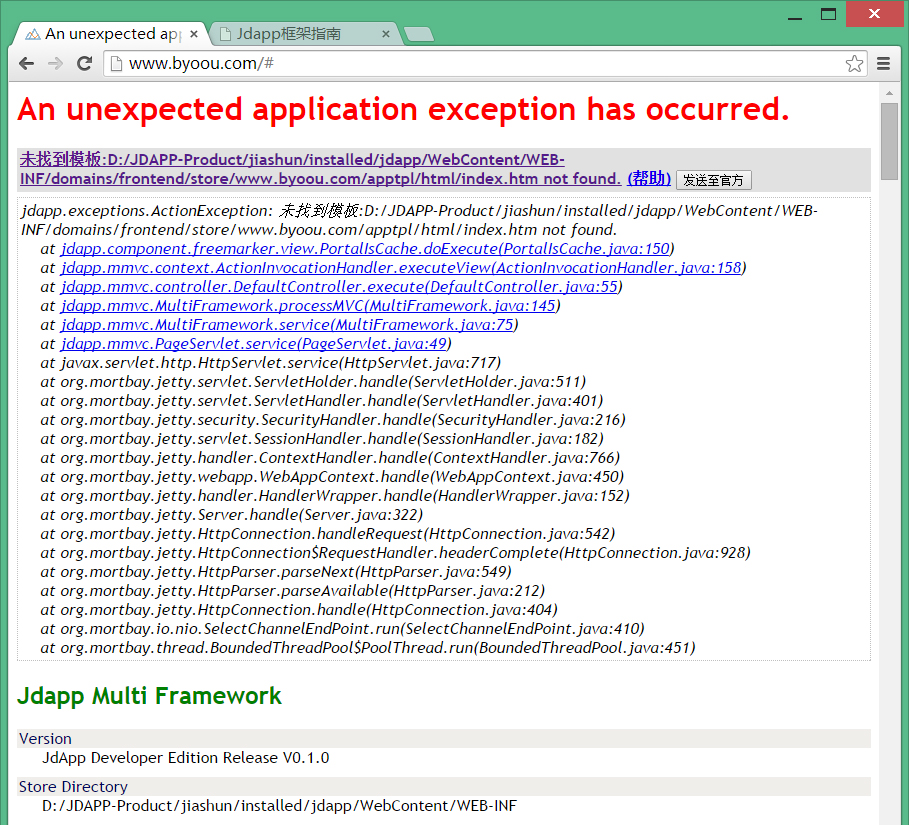Viewport: 909px width, 825px height.
Task: Open the (帮助) help link
Action: (648, 178)
